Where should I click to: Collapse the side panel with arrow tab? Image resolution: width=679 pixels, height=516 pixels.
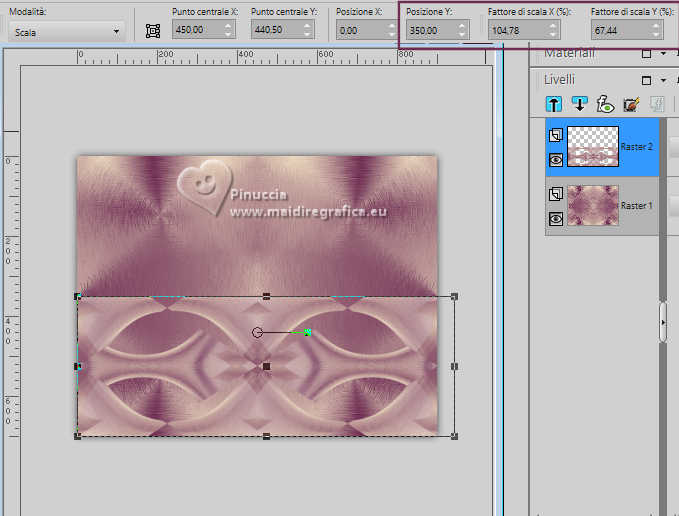coord(663,322)
